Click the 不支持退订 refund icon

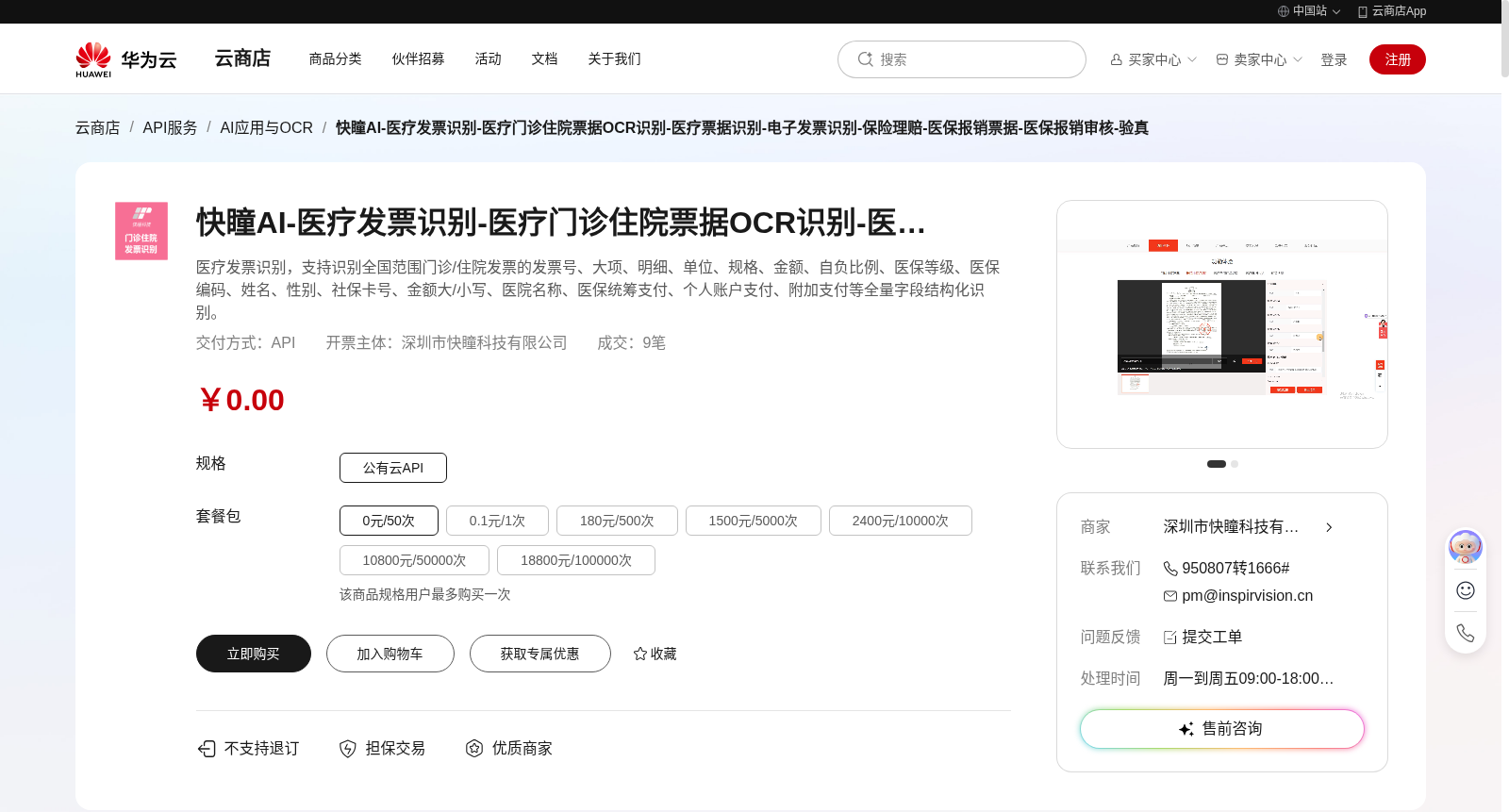coord(207,749)
